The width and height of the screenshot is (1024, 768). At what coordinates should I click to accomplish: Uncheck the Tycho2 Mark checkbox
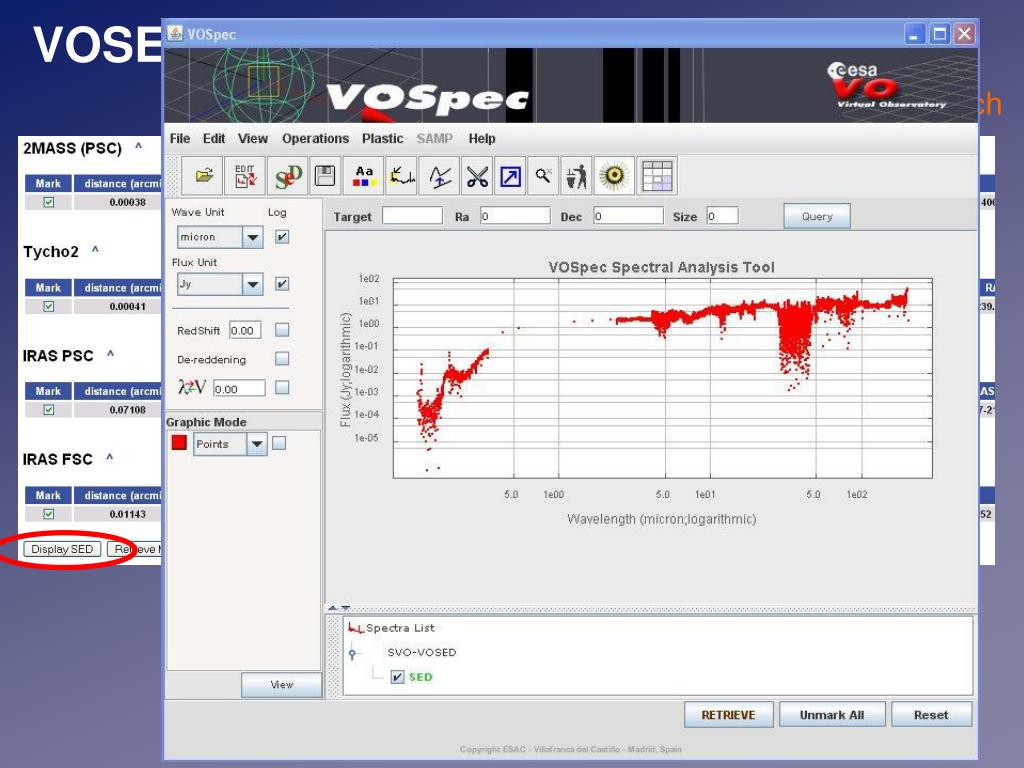tap(48, 306)
